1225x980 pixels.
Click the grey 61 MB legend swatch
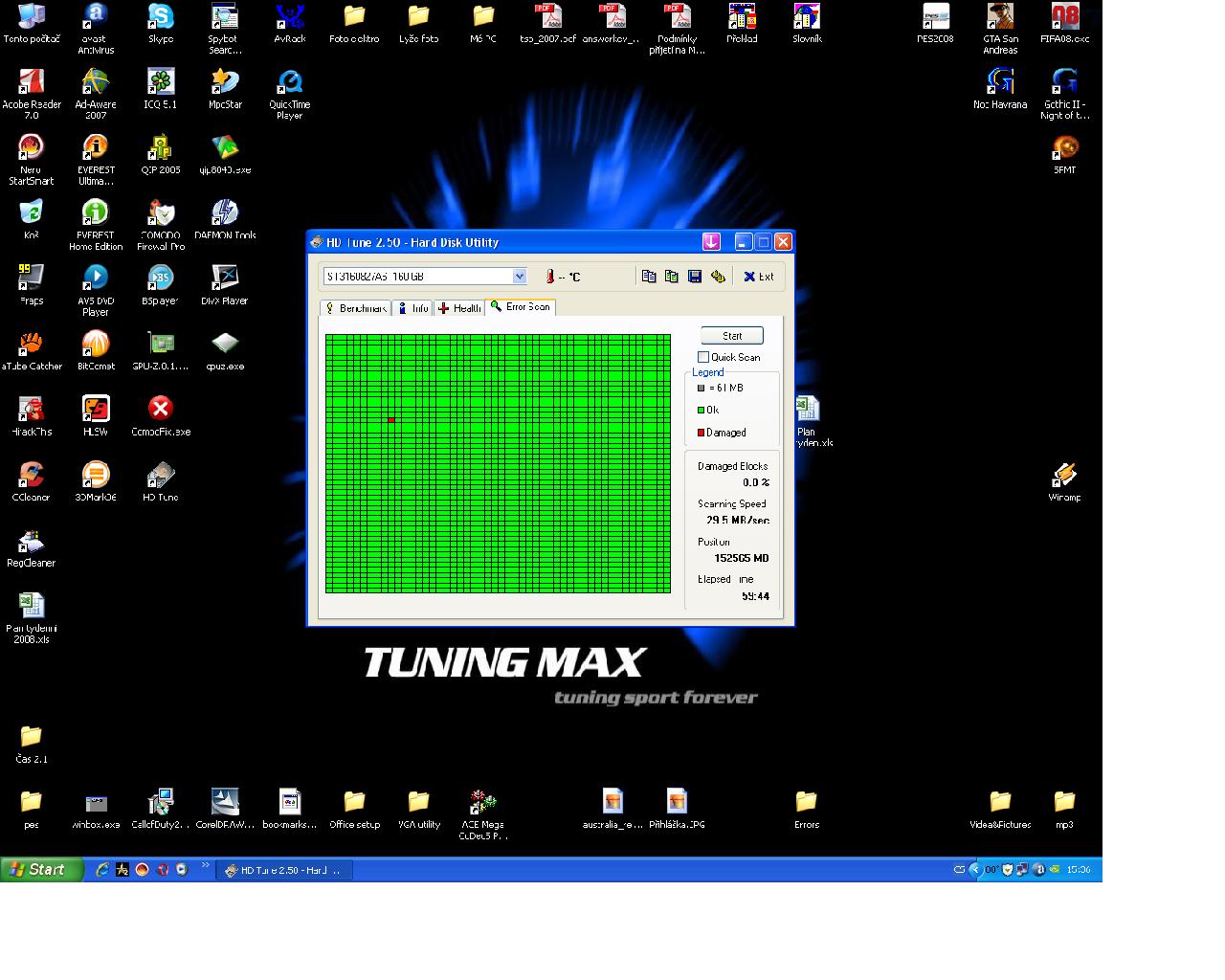[x=702, y=389]
